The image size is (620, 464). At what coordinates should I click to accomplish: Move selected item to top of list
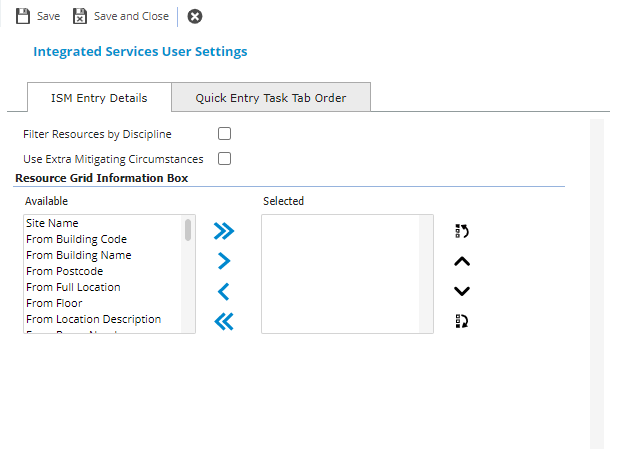[x=461, y=231]
